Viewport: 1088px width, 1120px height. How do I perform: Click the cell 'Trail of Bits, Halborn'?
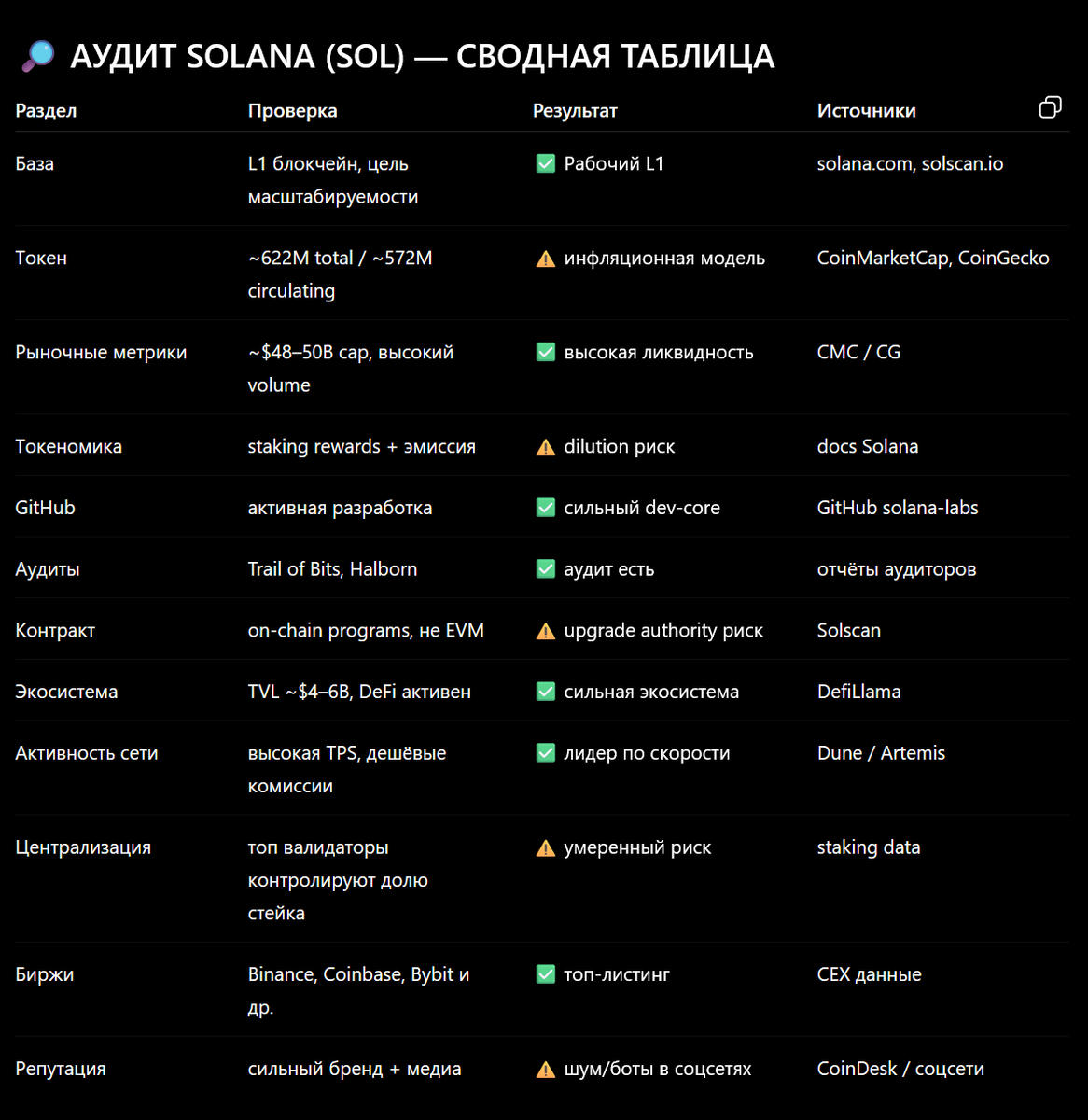point(332,569)
